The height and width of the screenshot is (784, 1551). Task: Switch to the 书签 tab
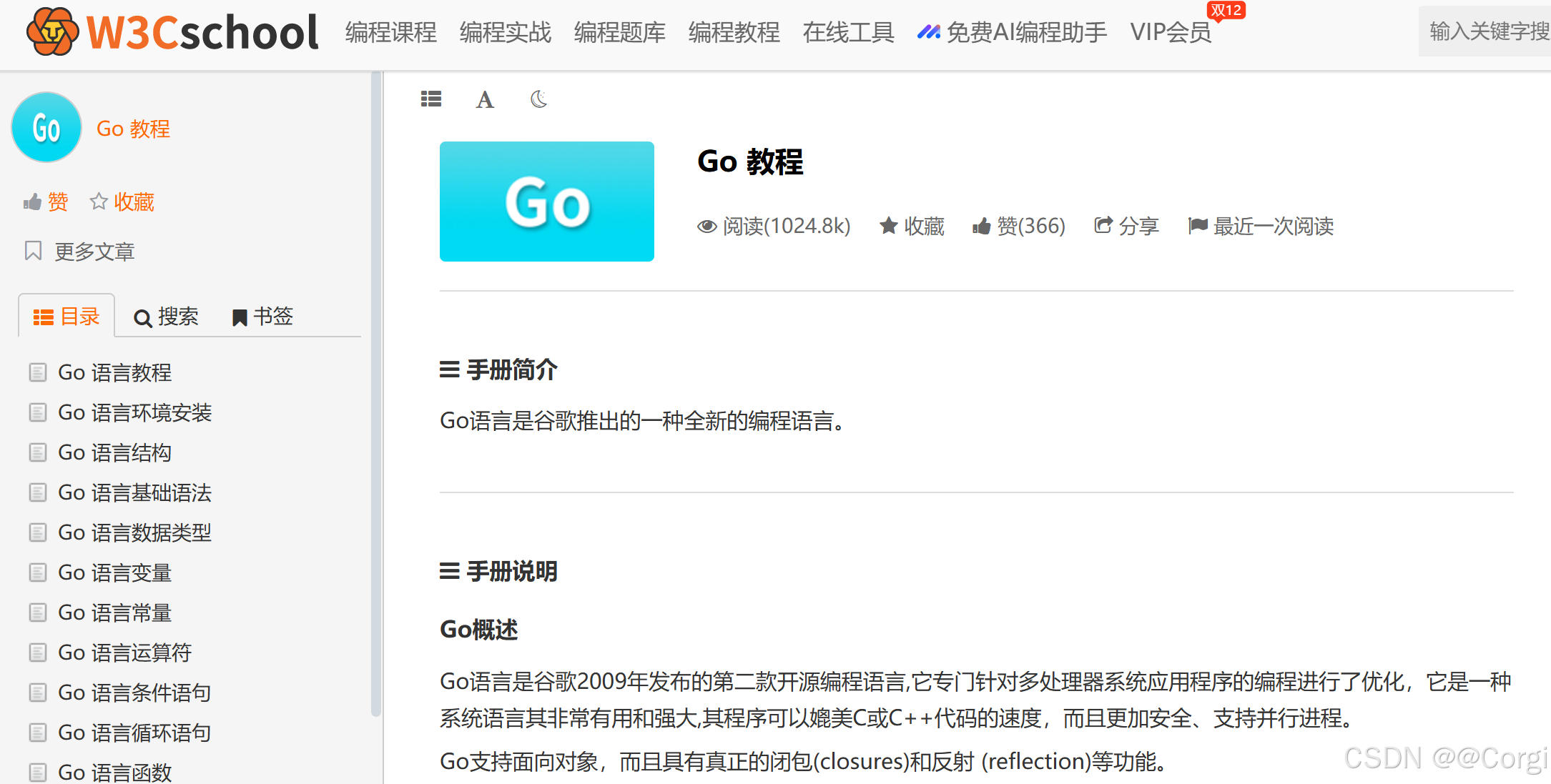262,317
